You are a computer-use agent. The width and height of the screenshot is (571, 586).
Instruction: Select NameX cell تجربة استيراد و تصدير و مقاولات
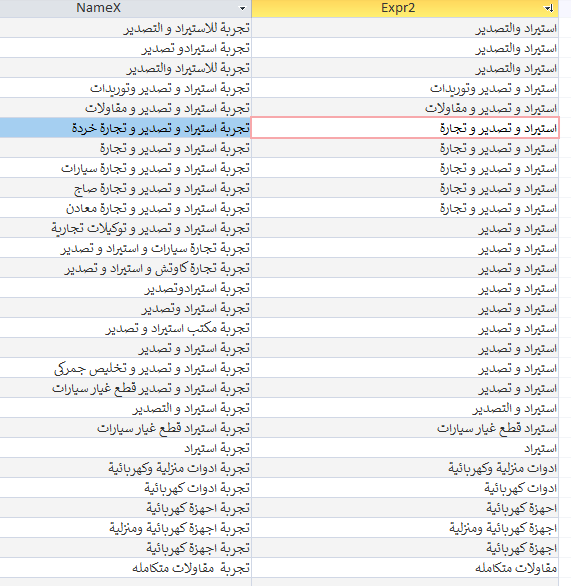point(126,108)
